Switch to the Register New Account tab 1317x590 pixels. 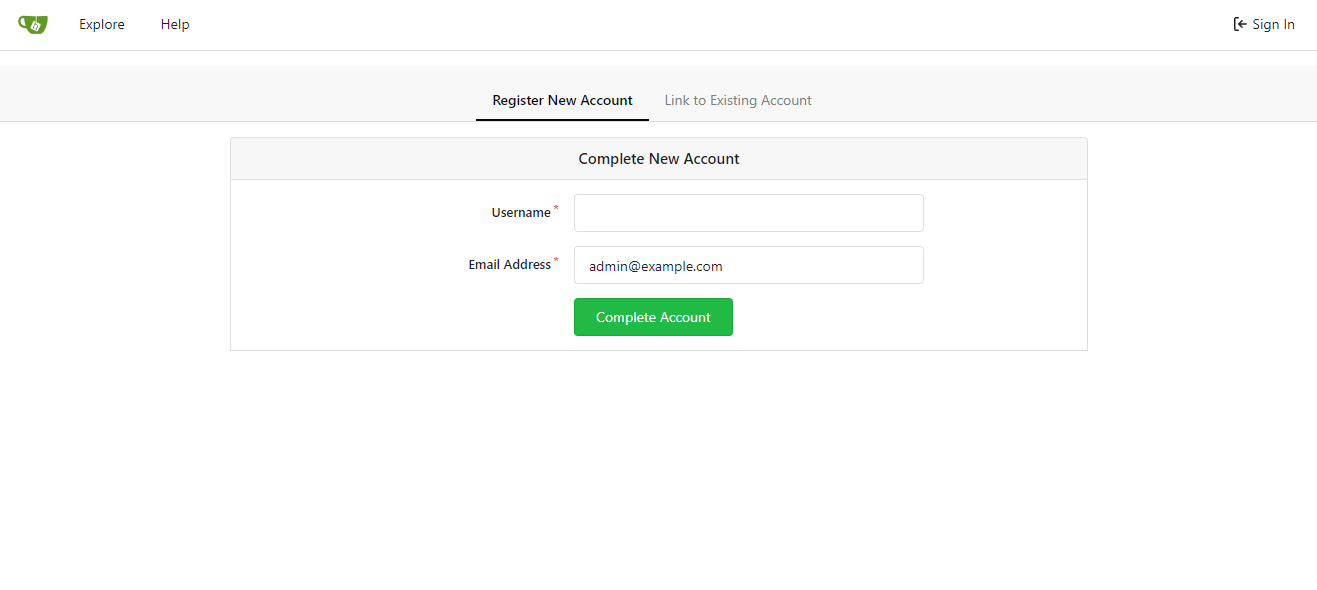pyautogui.click(x=562, y=100)
